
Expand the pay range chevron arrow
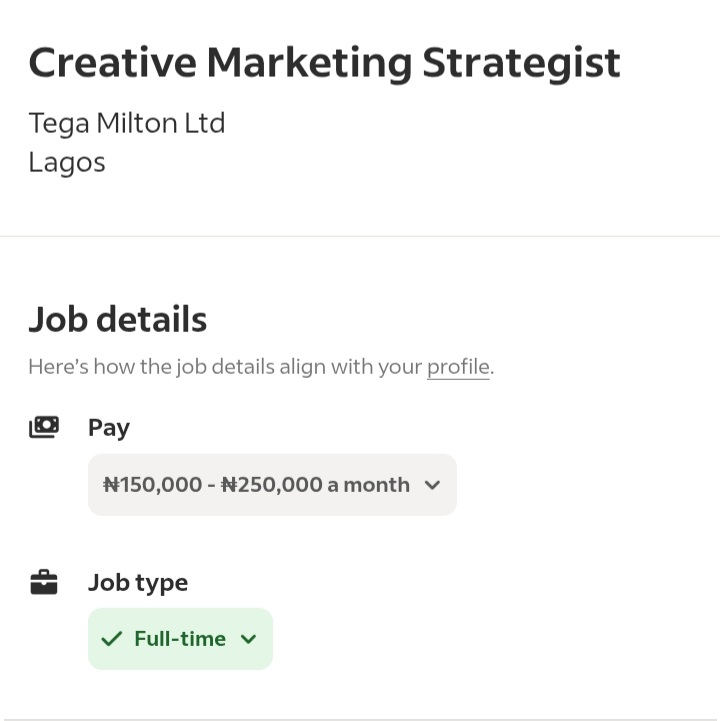432,485
